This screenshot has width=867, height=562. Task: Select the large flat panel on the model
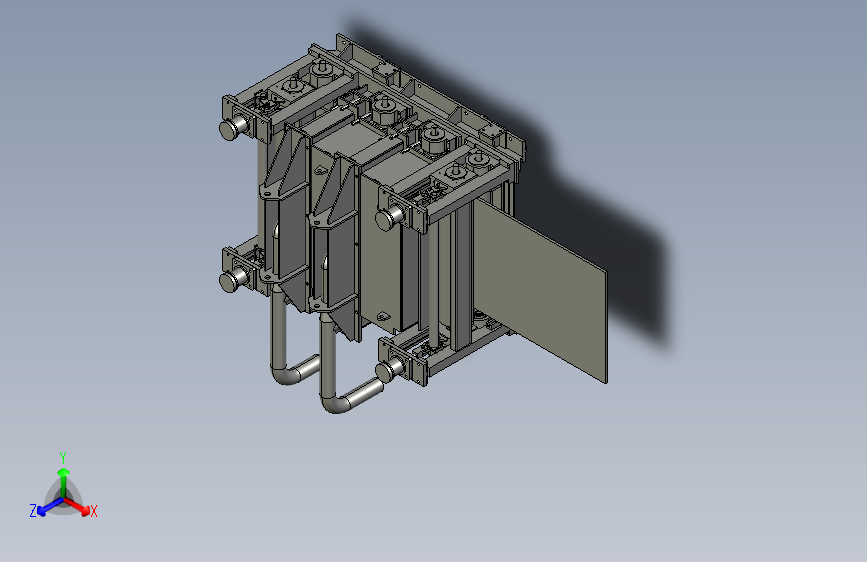coord(541,291)
